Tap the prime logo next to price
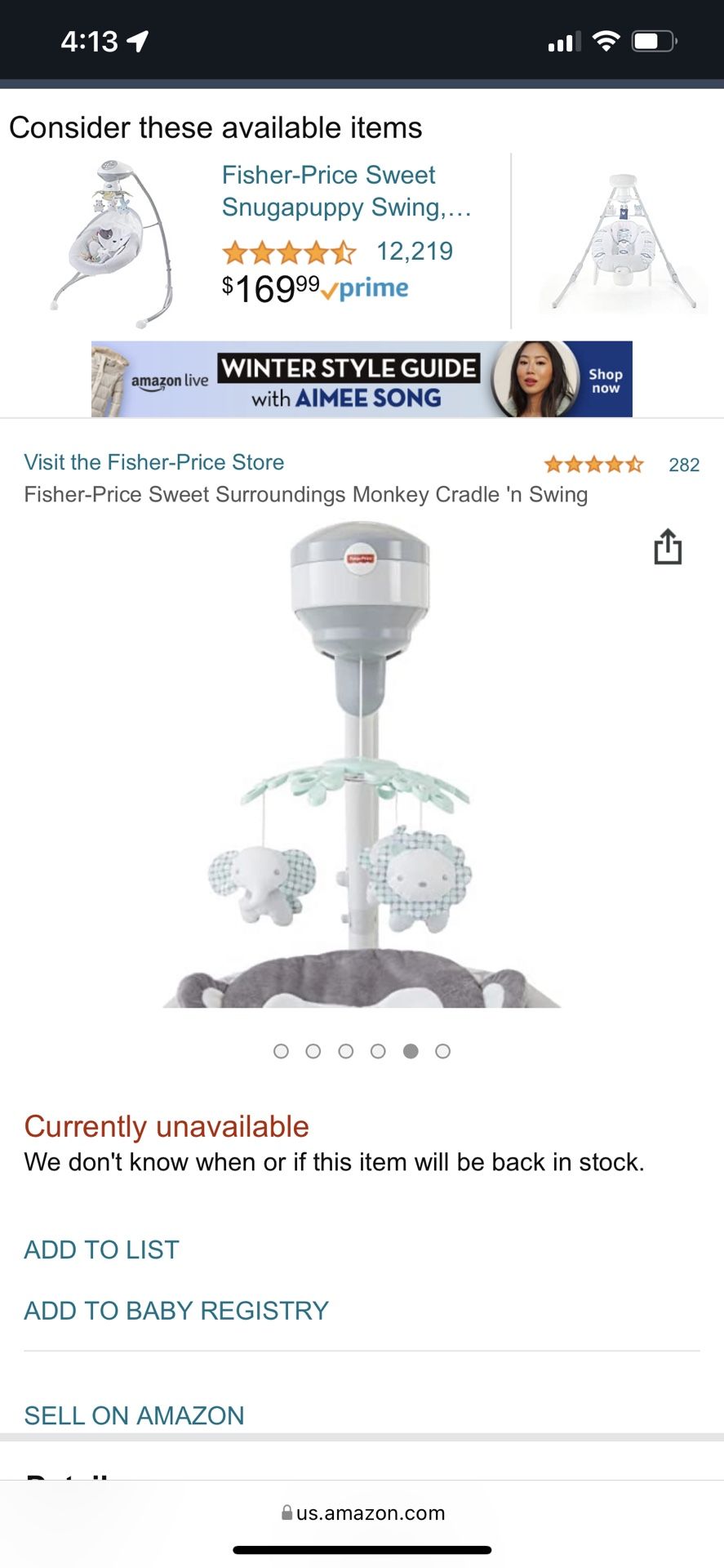Viewport: 724px width, 1568px height. (x=365, y=289)
